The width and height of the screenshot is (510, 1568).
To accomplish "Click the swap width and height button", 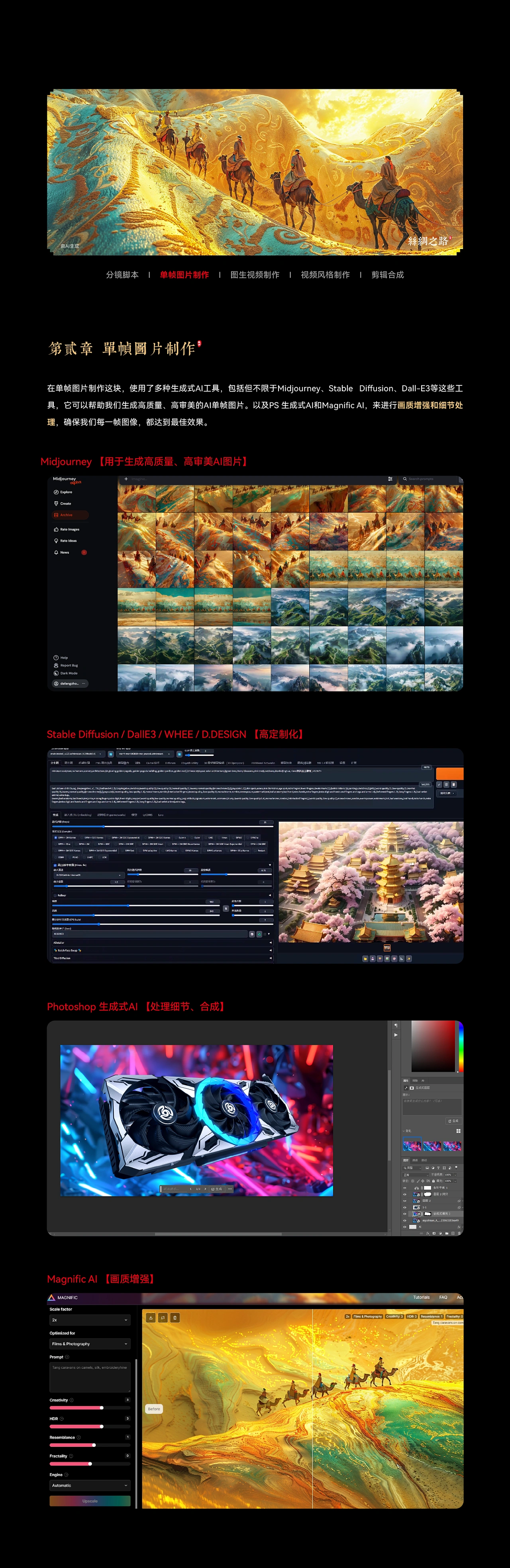I will tap(226, 909).
